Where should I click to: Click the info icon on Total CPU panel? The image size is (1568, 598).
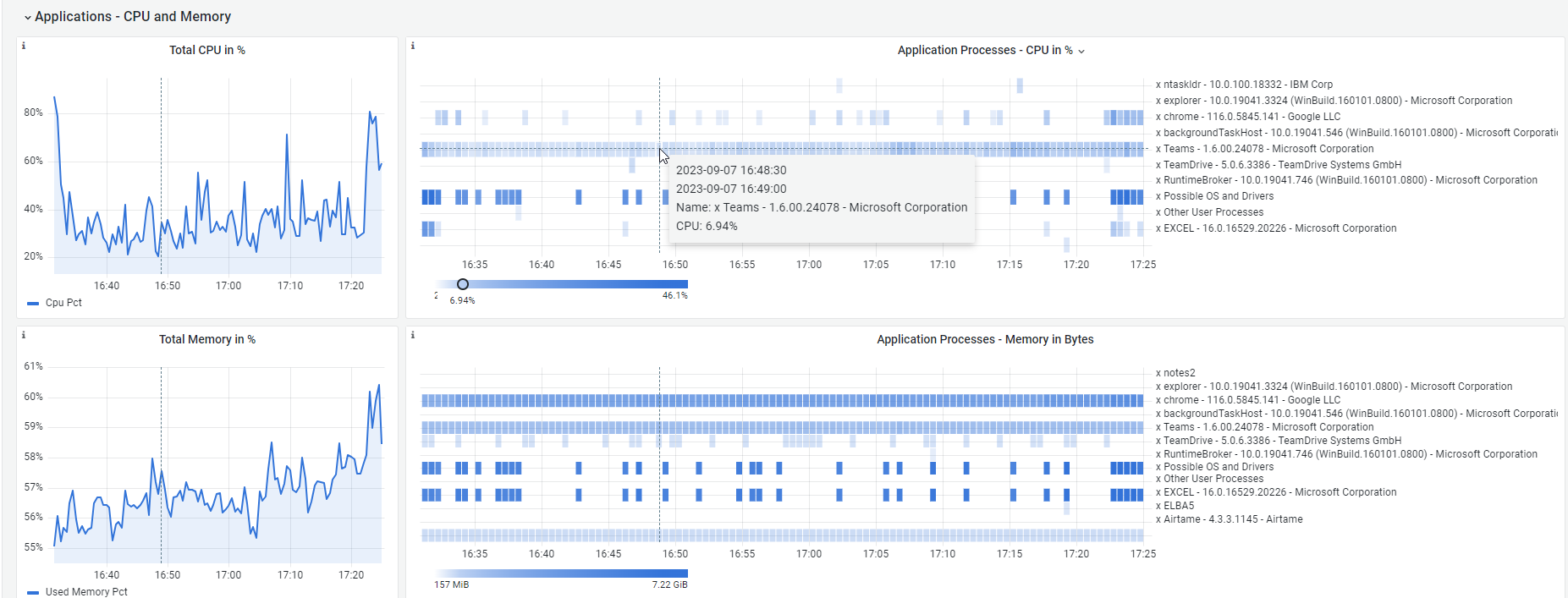coord(24,46)
